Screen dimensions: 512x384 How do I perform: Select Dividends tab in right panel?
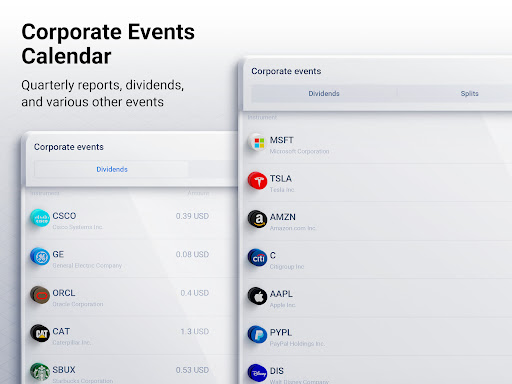click(324, 94)
